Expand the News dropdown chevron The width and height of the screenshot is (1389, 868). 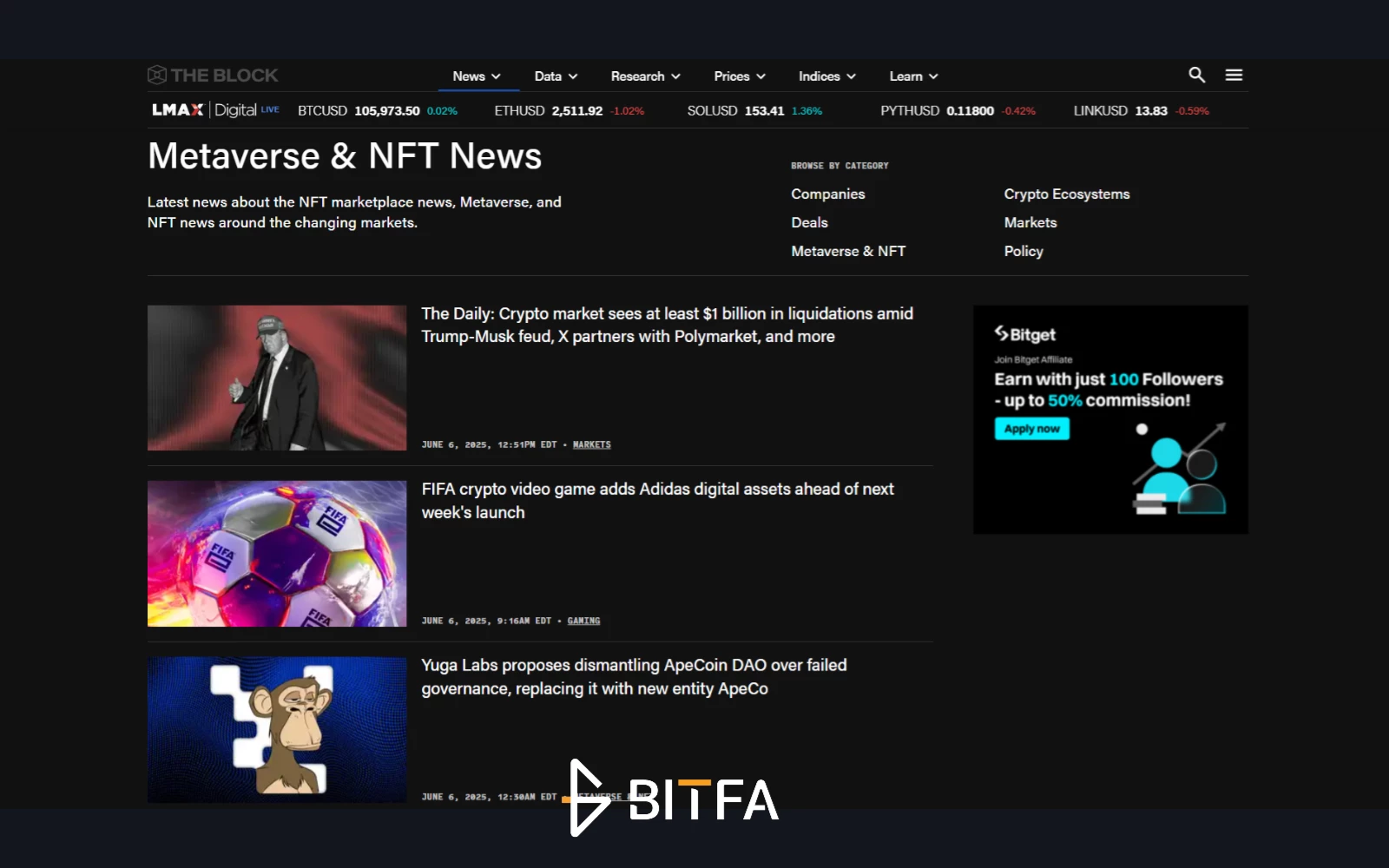tap(497, 76)
